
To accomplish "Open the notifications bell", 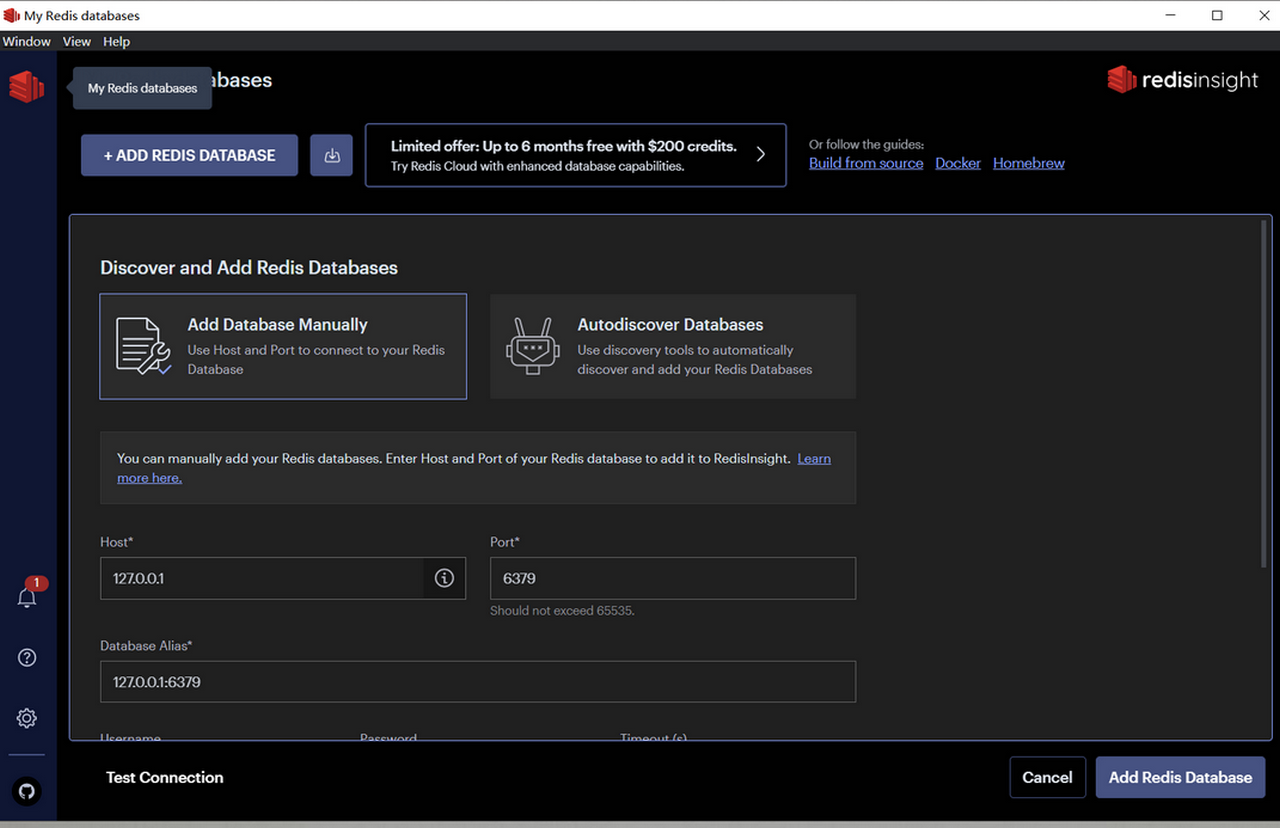I will coord(27,597).
